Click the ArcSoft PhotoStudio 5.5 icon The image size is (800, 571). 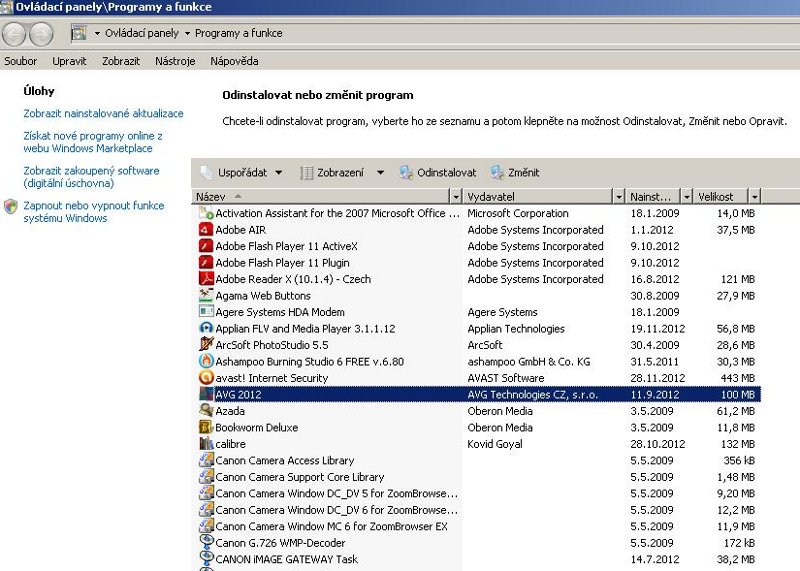[207, 345]
